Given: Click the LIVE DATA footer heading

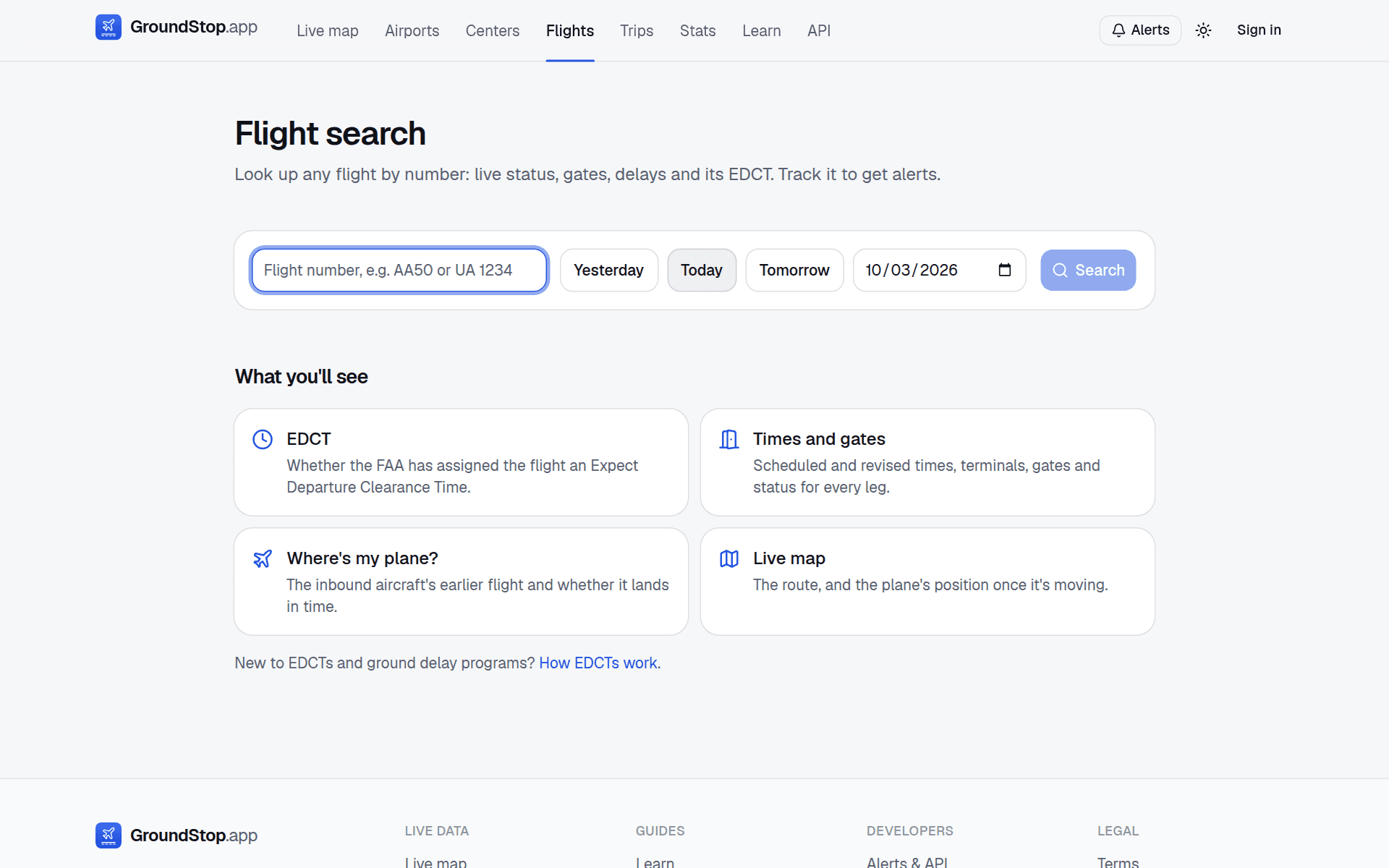Looking at the screenshot, I should tap(437, 831).
